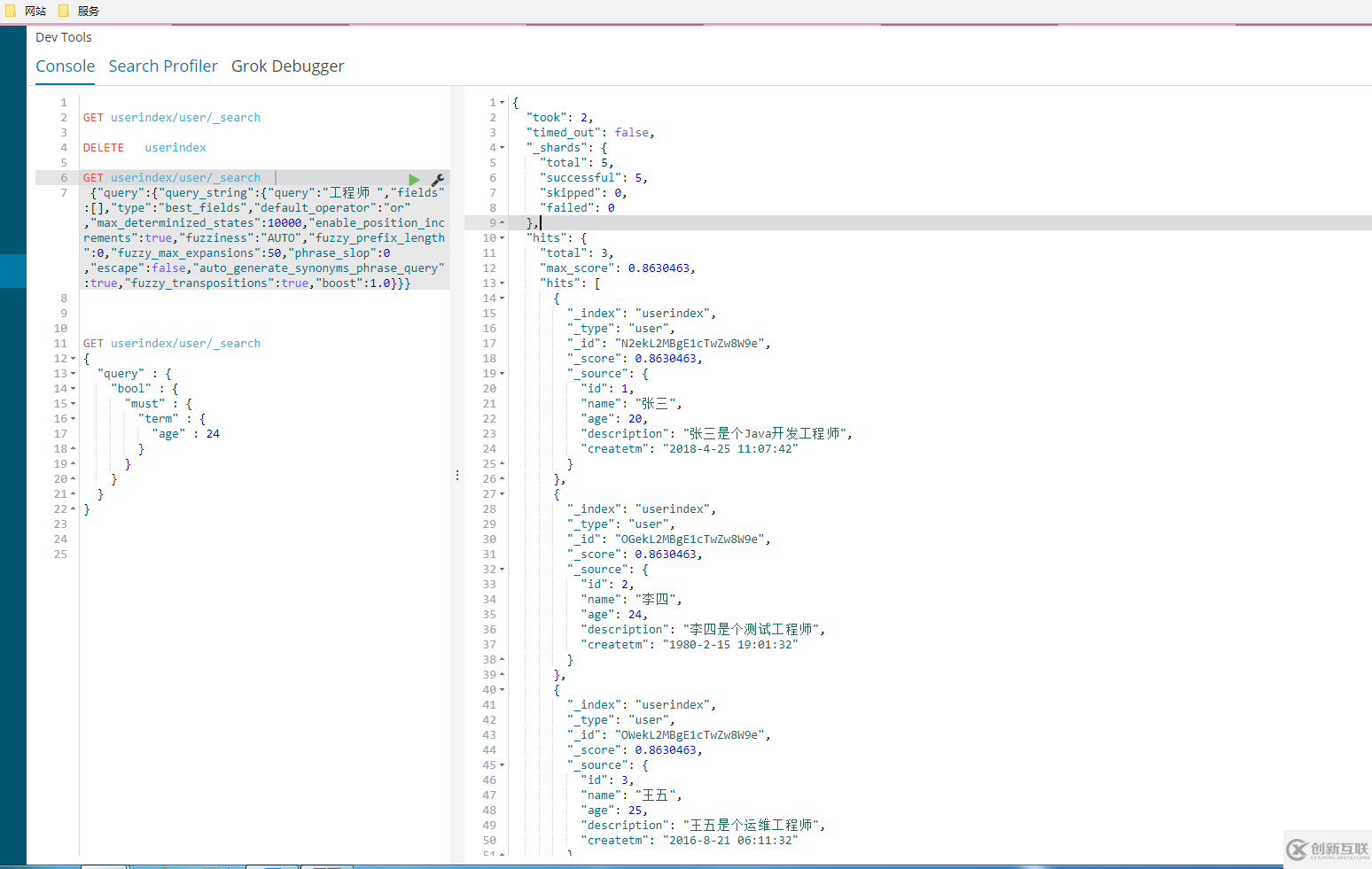This screenshot has width=1372, height=869.
Task: Click the "took": 2 response line
Action: pos(559,118)
